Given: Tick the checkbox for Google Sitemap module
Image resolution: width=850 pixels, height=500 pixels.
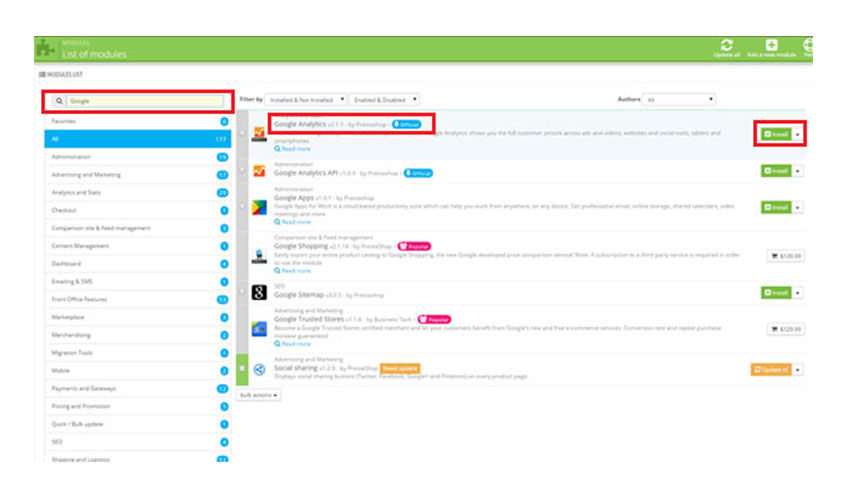Looking at the screenshot, I should pyautogui.click(x=242, y=292).
